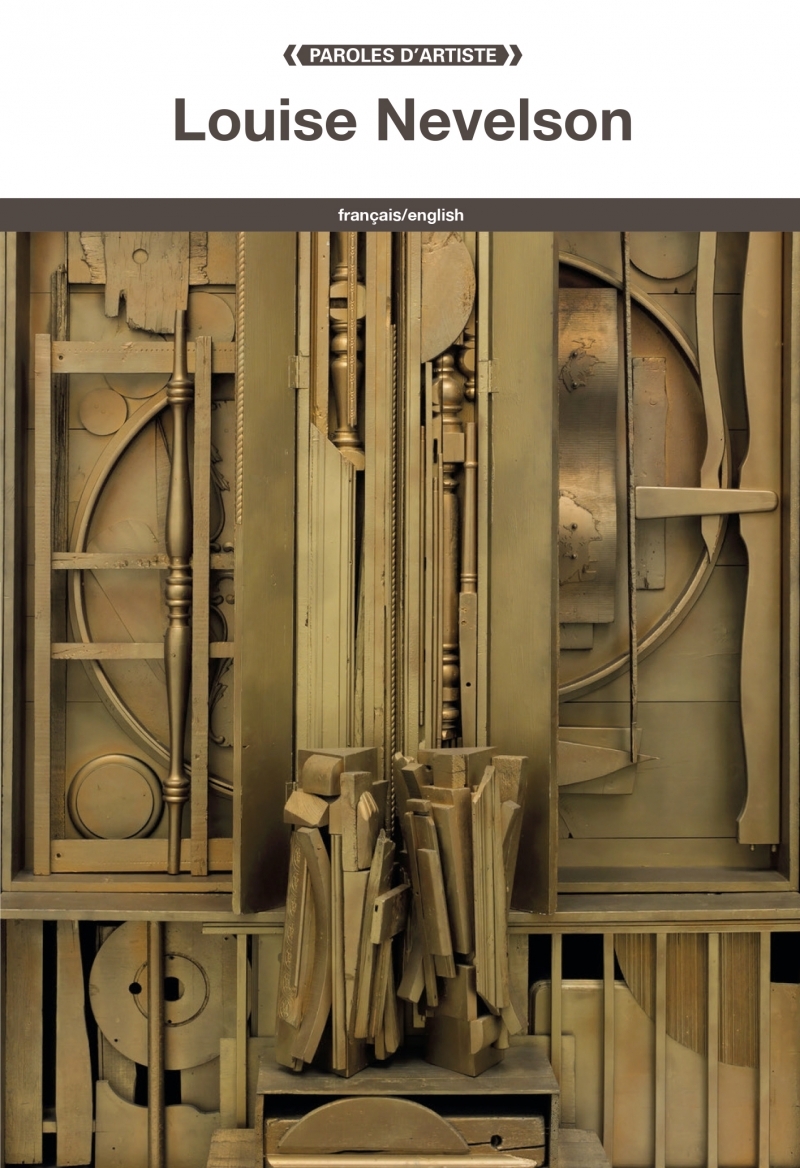Image resolution: width=800 pixels, height=1168 pixels.
Task: Select the horizontal paddle-shaped piece on the right
Action: pos(705,501)
